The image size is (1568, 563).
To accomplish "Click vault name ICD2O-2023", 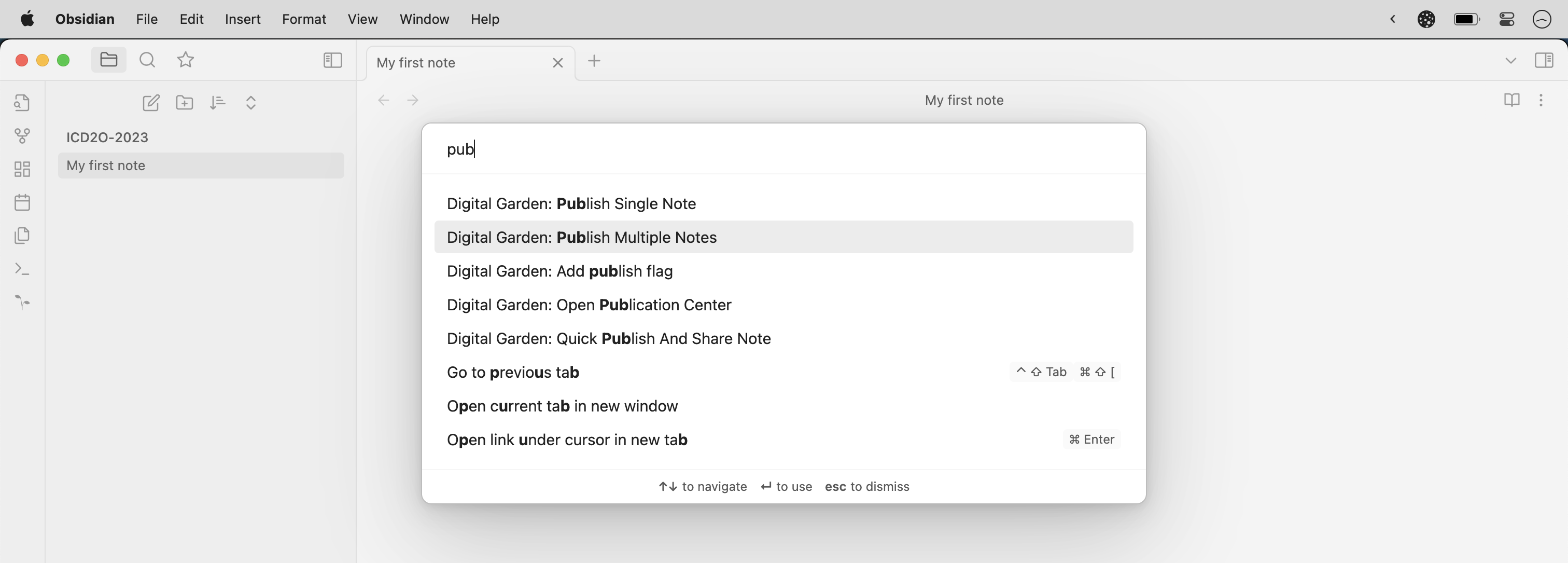I will [107, 137].
